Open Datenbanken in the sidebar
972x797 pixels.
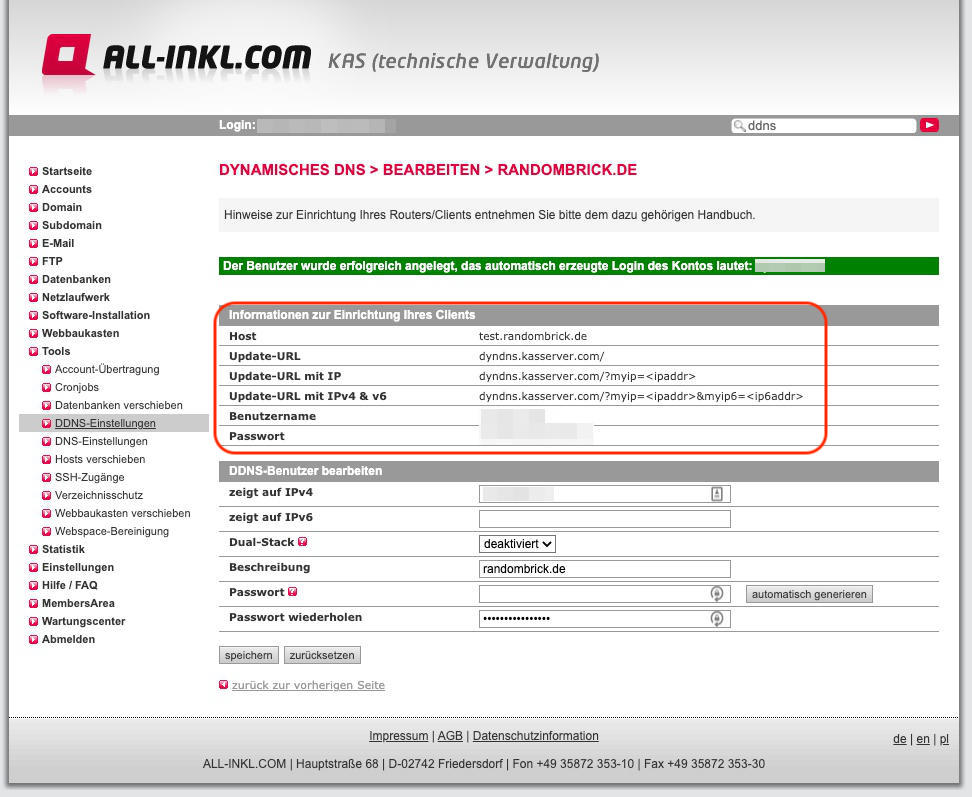[76, 279]
